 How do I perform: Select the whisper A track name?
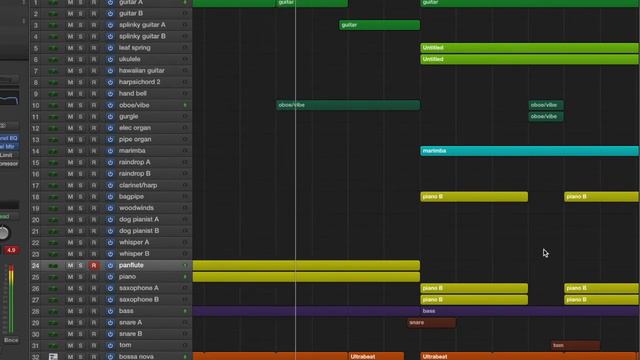coord(134,242)
